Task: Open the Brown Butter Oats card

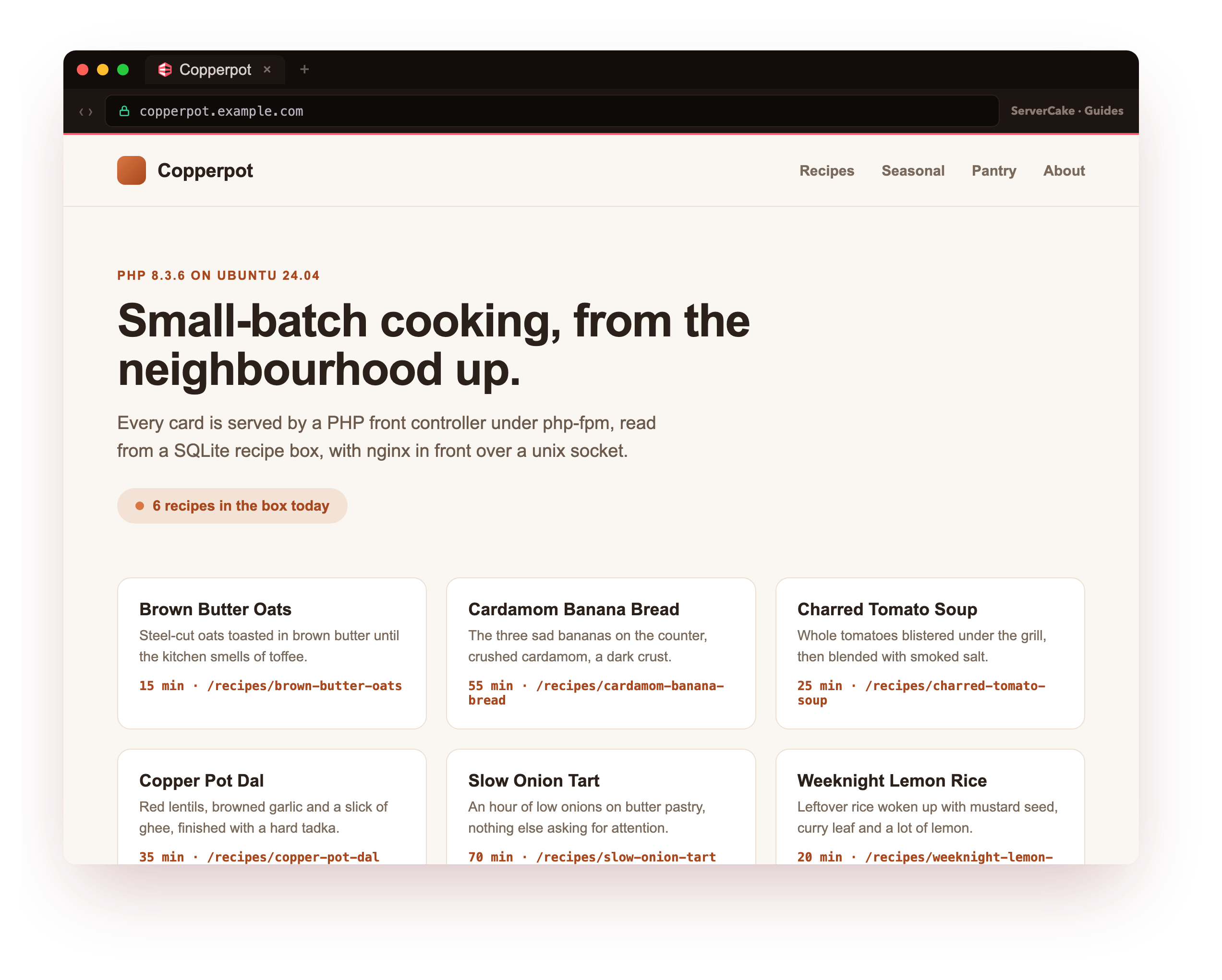Action: click(272, 653)
